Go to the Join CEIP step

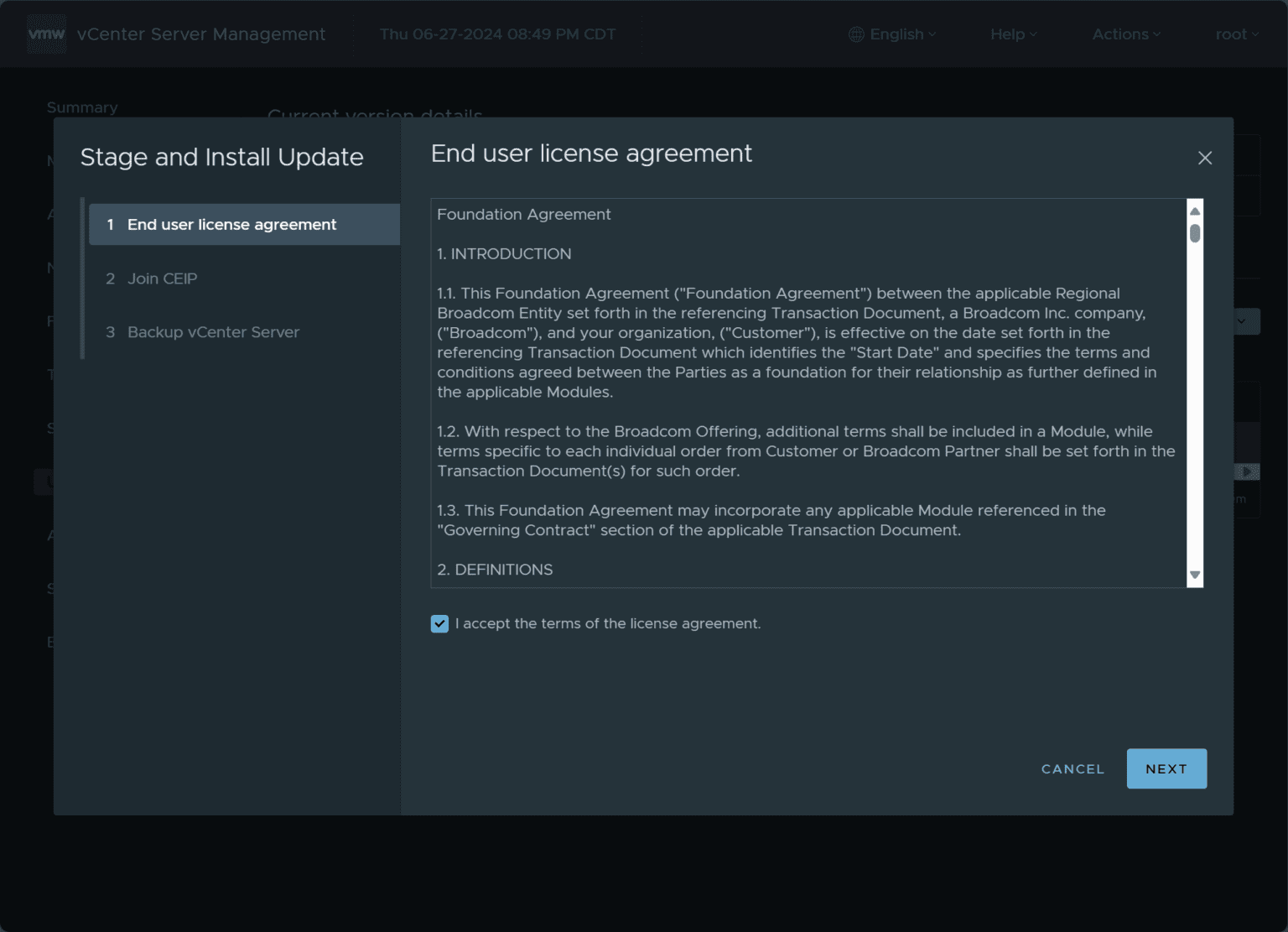coord(162,279)
